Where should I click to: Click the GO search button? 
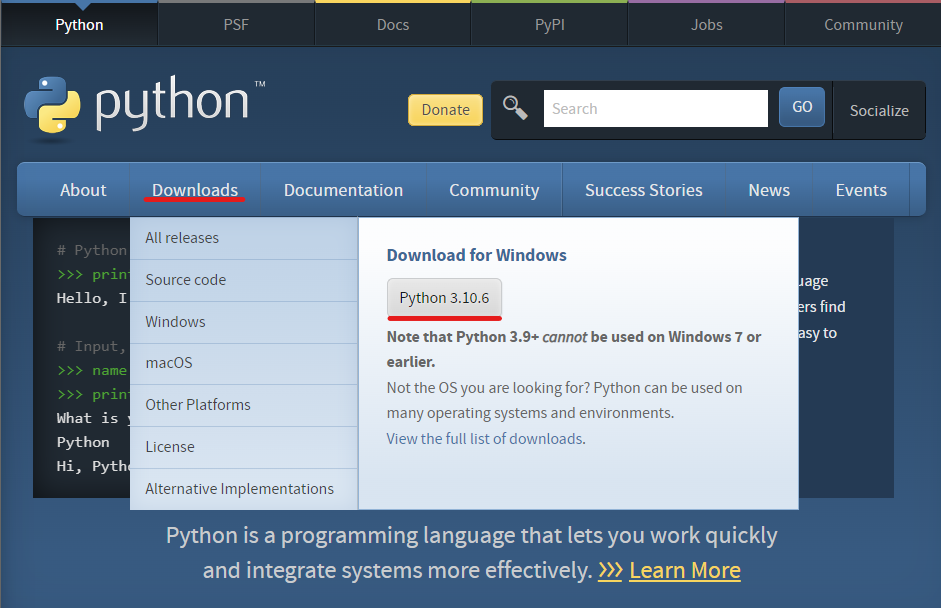tap(802, 107)
